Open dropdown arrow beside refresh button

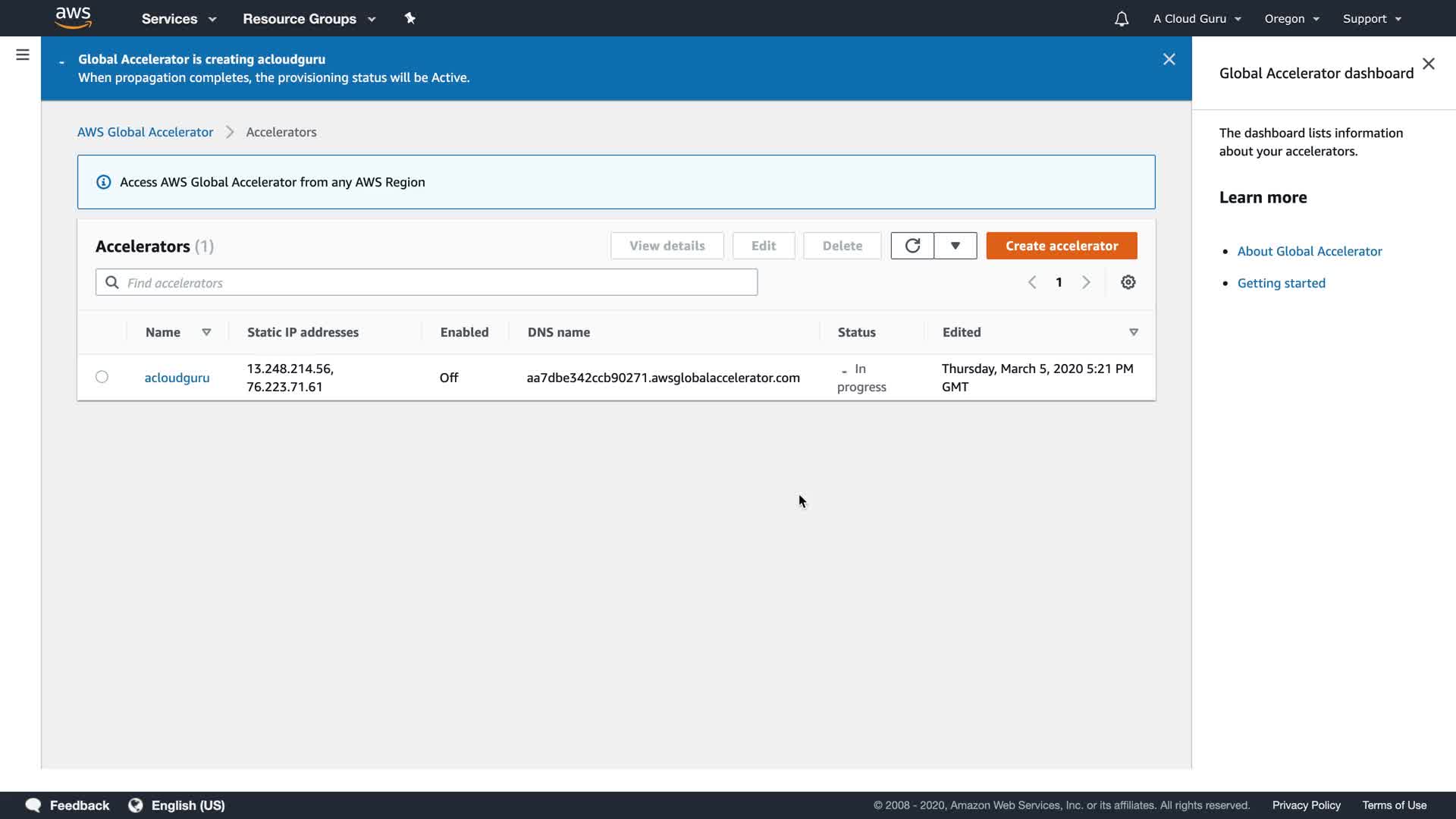(x=955, y=246)
